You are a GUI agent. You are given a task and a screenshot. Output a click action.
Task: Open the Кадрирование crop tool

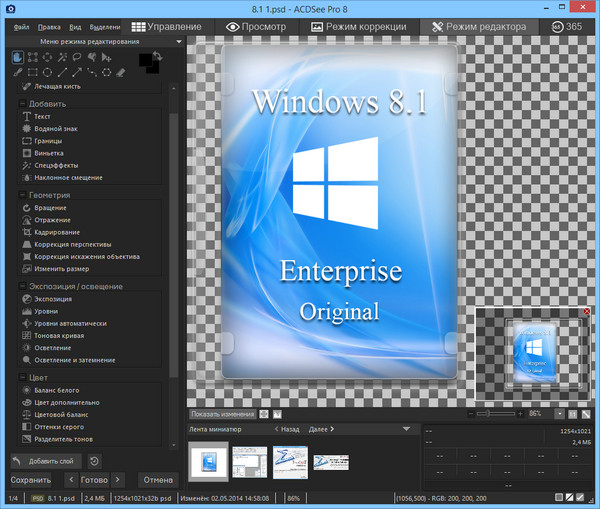[x=58, y=232]
